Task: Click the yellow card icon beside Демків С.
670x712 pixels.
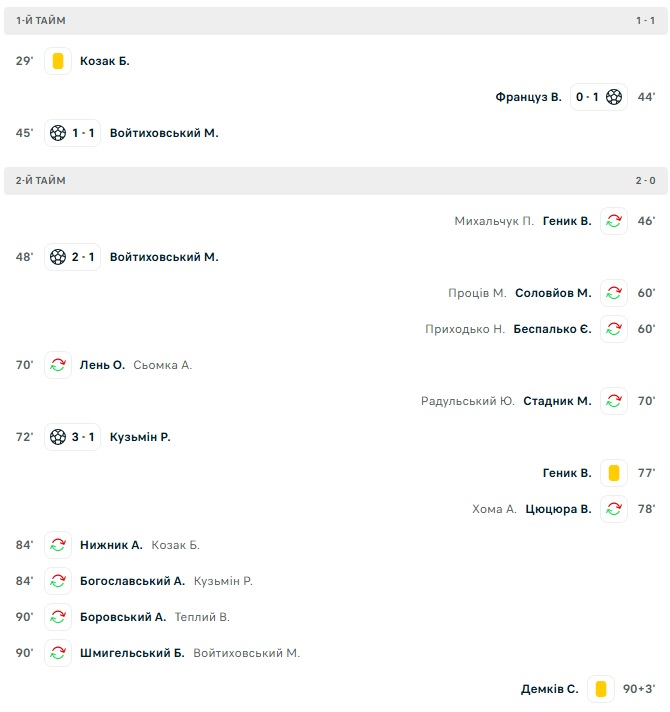Action: 600,689
